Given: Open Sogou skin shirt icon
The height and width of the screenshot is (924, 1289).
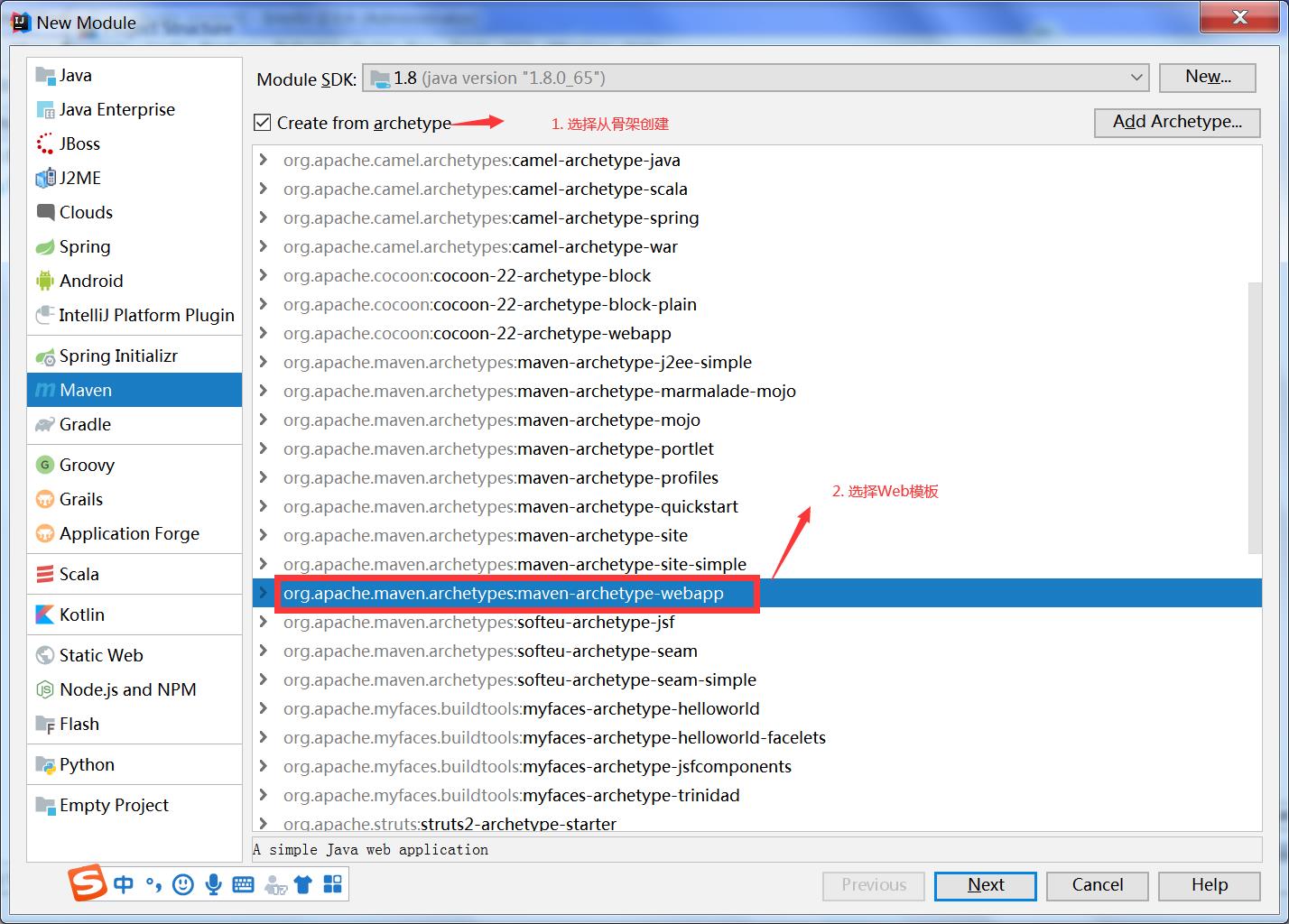Looking at the screenshot, I should 302,884.
